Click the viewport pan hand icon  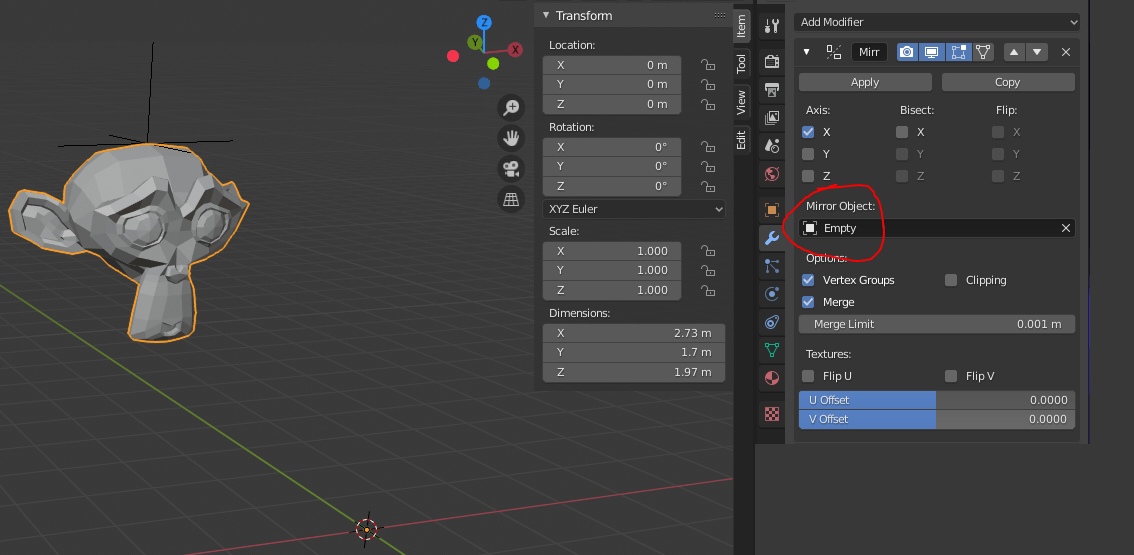(x=511, y=138)
